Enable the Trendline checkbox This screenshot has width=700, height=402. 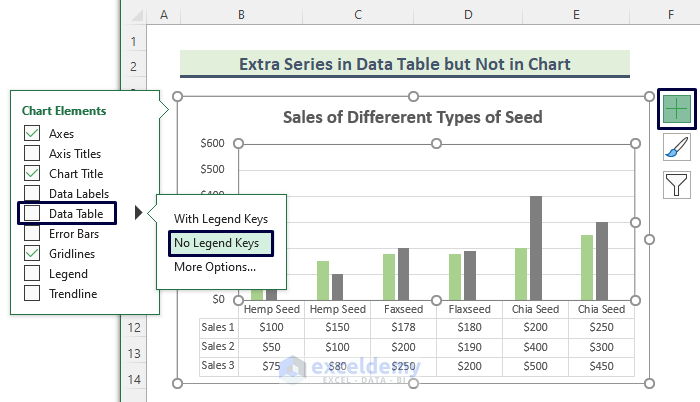[32, 294]
